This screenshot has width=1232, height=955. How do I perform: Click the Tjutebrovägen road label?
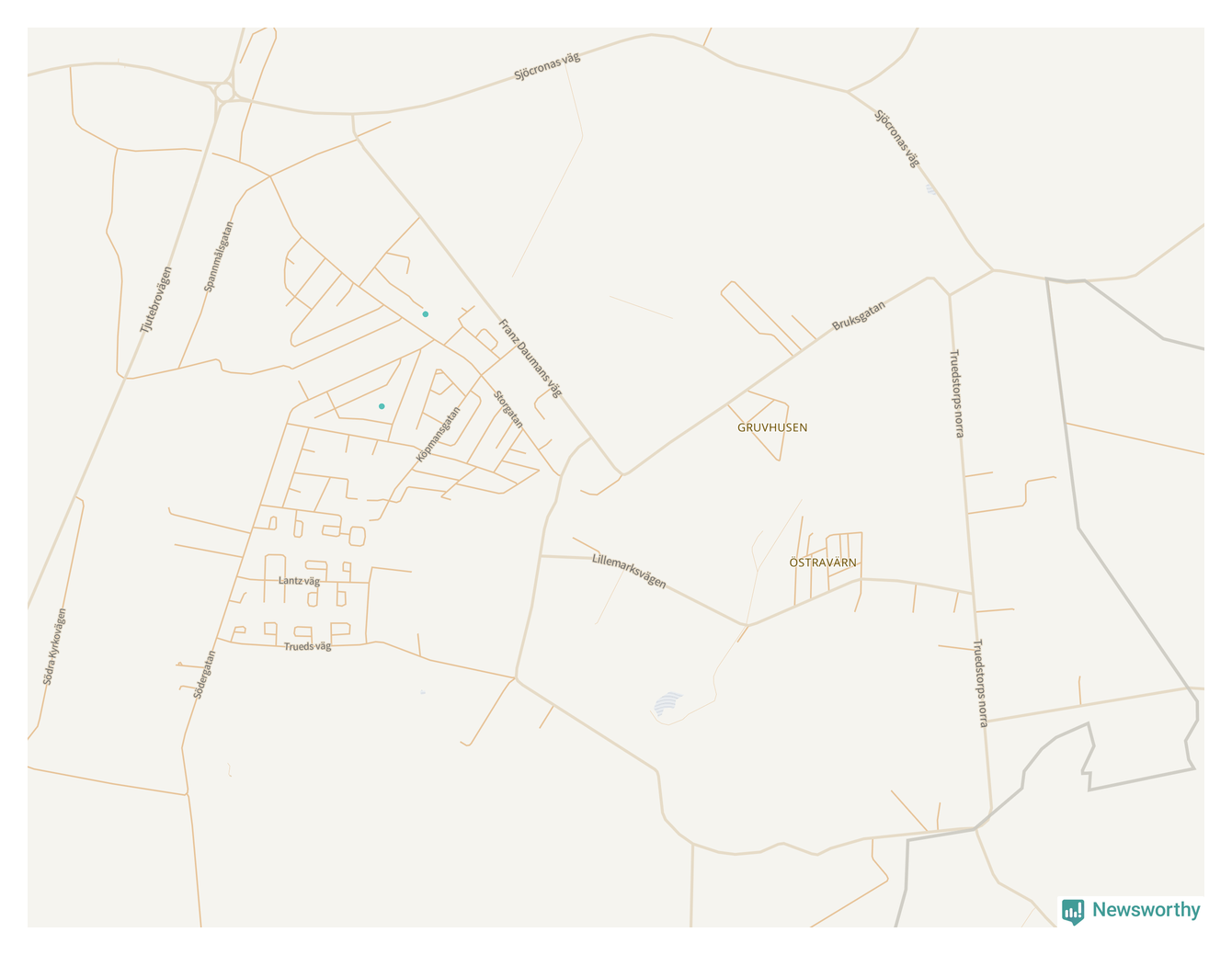156,300
